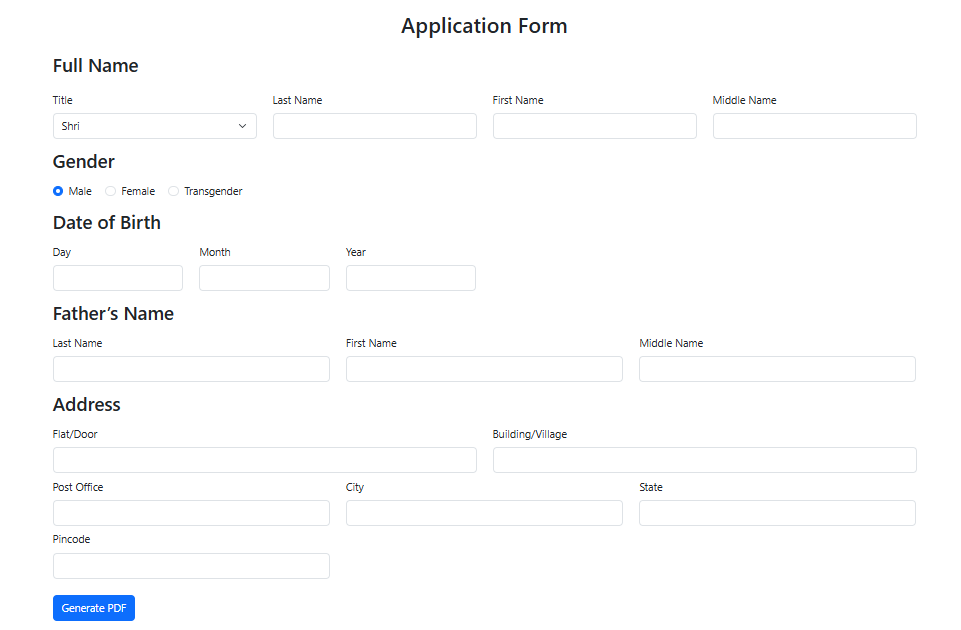Click Father's Middle Name input

point(777,369)
